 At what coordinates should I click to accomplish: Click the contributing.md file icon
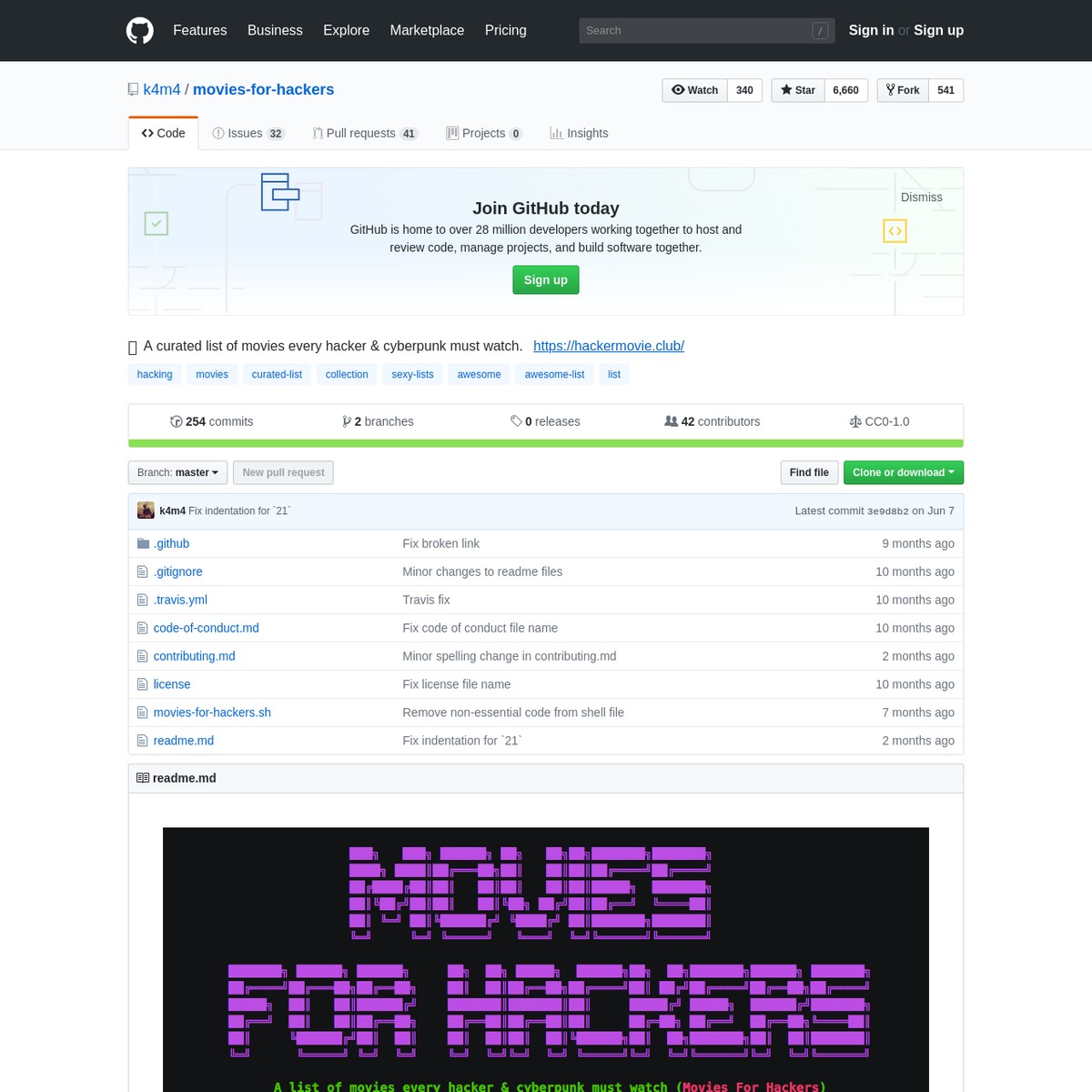[142, 656]
